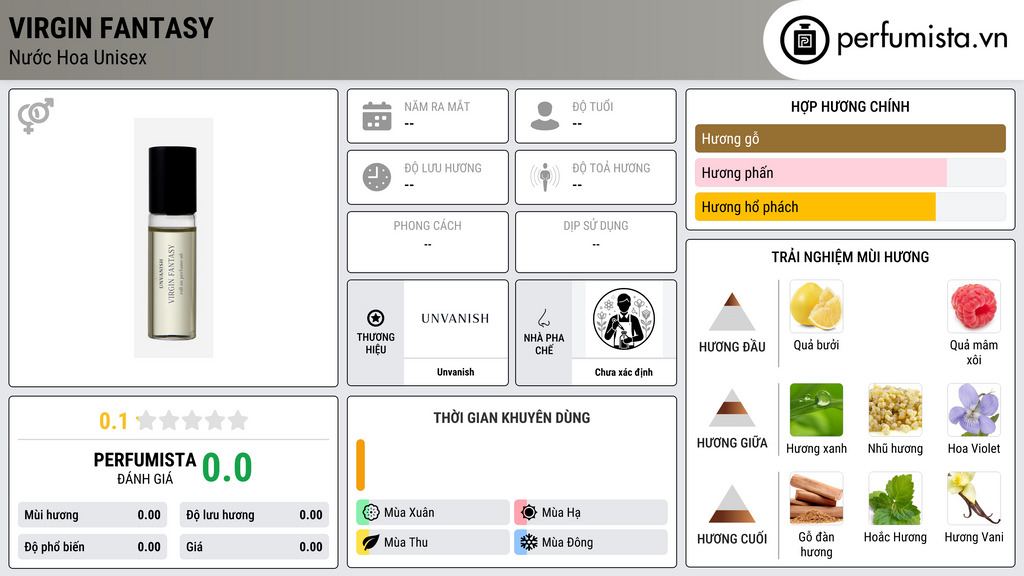Click the Hương cuối pyramid icon
Image resolution: width=1024 pixels, height=576 pixels.
coord(732,504)
